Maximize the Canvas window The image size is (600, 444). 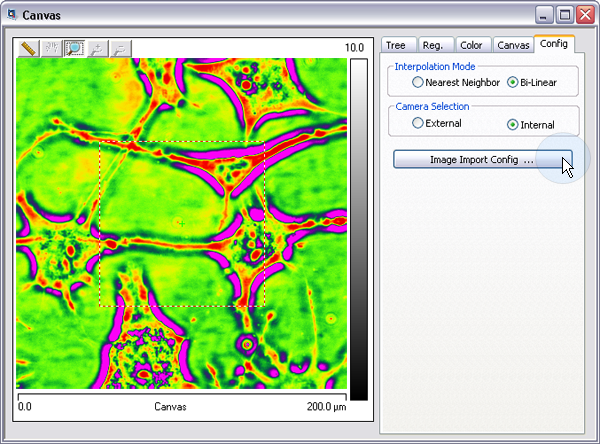[x=565, y=16]
